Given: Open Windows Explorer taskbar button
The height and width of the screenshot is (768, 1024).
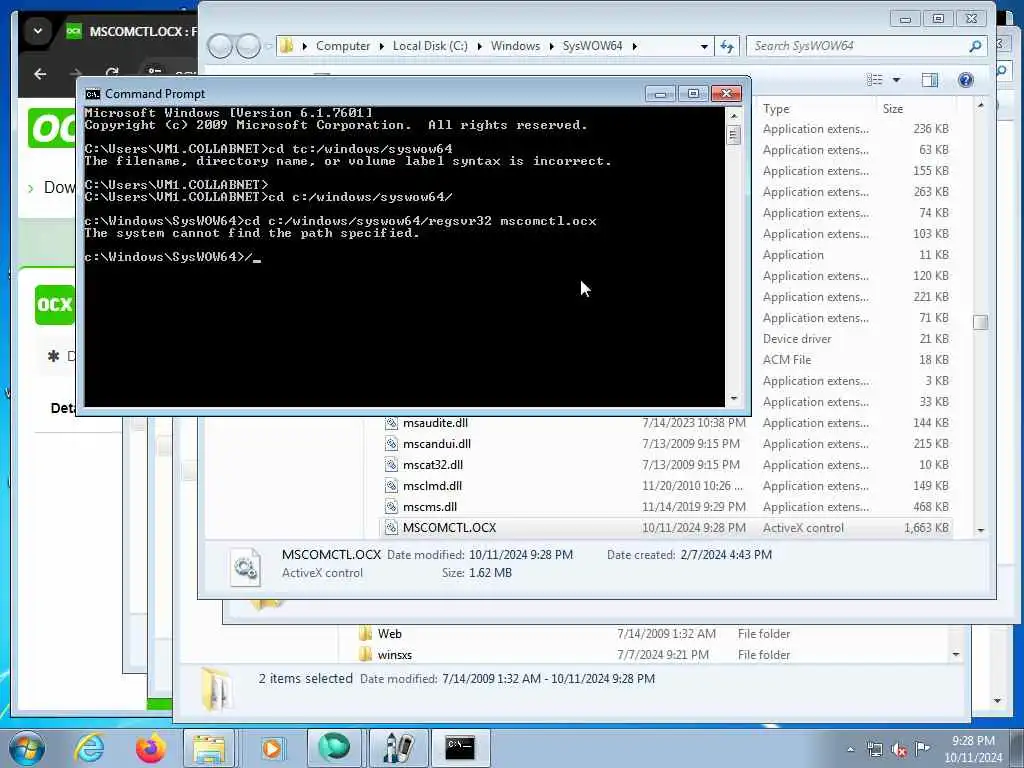Looking at the screenshot, I should click(209, 748).
